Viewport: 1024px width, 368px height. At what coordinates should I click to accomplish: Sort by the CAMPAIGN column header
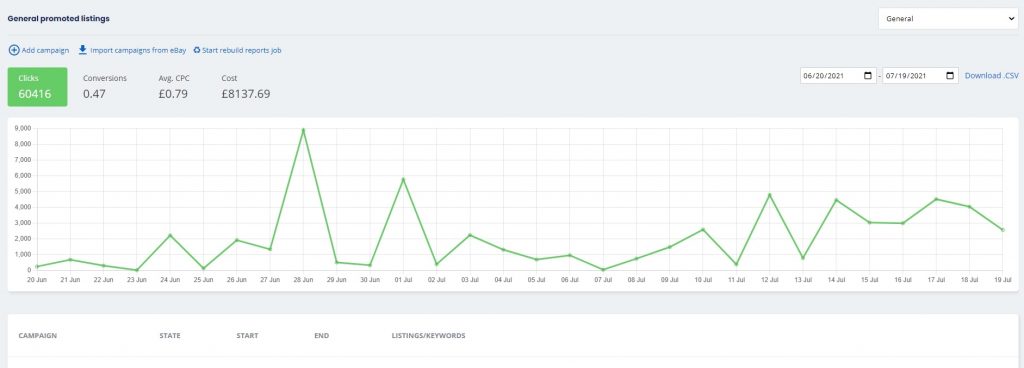(x=38, y=336)
